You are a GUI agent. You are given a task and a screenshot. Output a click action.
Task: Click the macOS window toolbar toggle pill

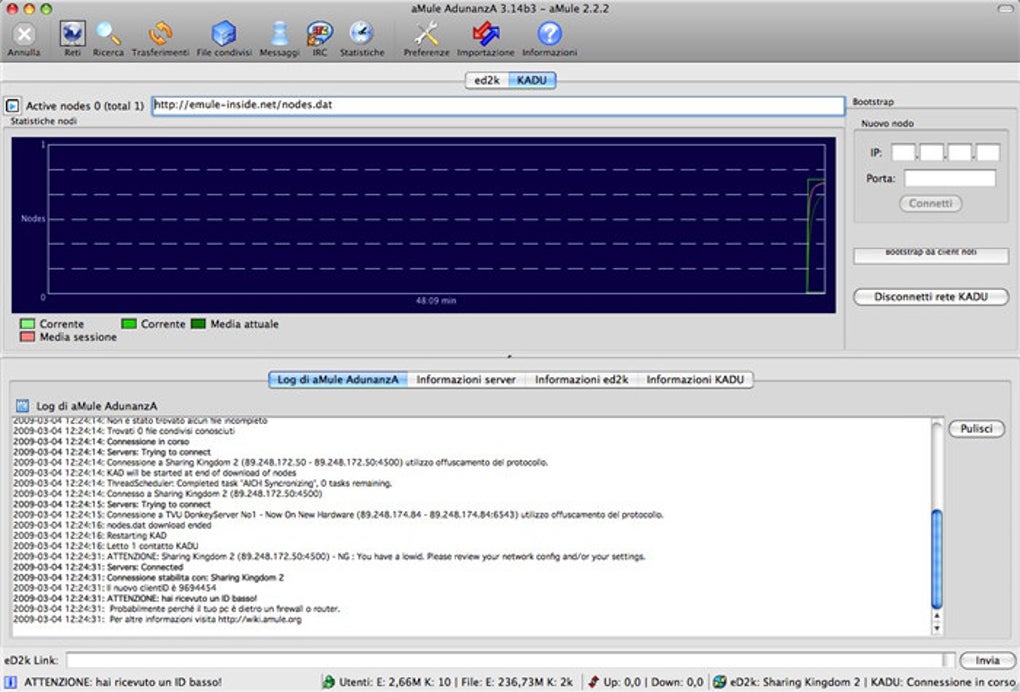1004,8
